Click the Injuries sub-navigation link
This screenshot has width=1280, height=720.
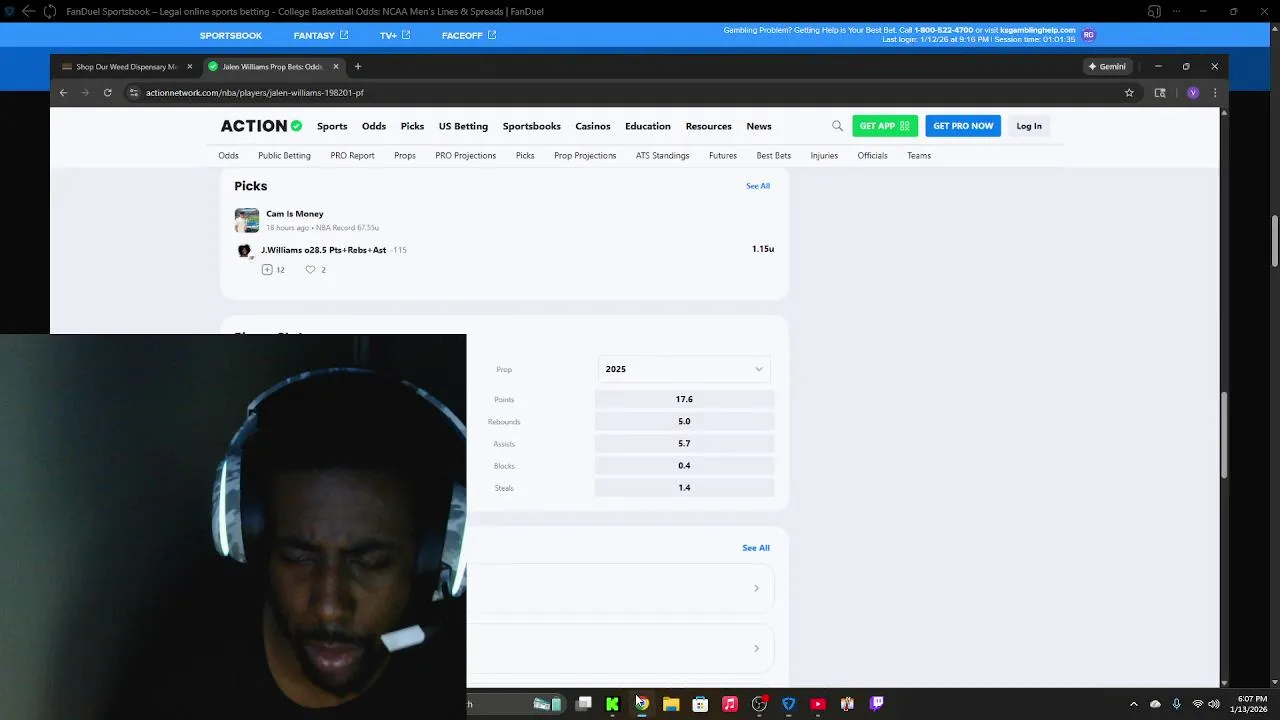(824, 156)
